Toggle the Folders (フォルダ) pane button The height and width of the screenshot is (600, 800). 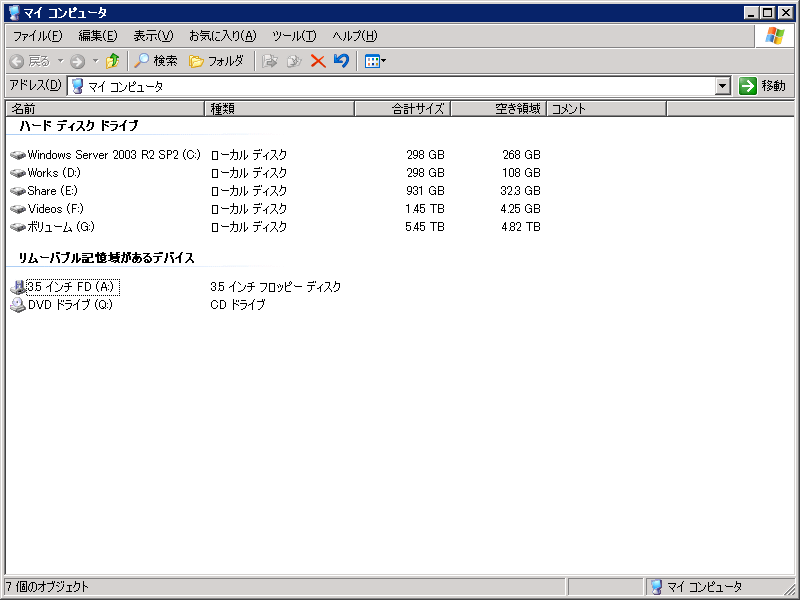(x=216, y=61)
